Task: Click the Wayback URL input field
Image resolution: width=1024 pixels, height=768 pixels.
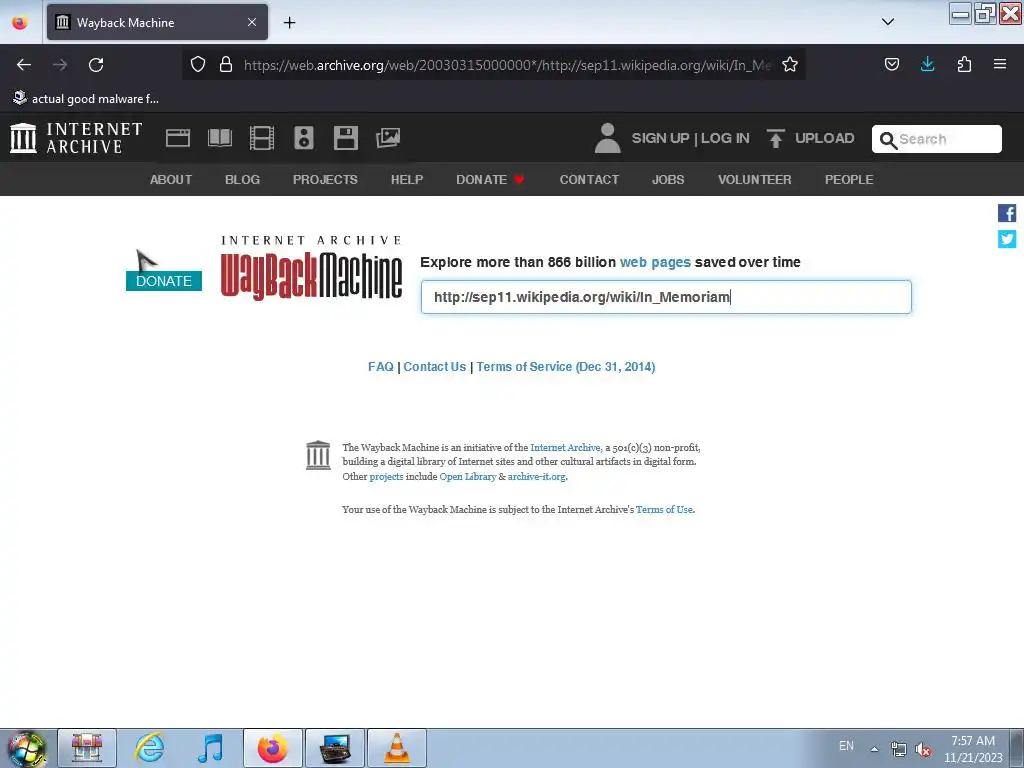Action: 666,297
